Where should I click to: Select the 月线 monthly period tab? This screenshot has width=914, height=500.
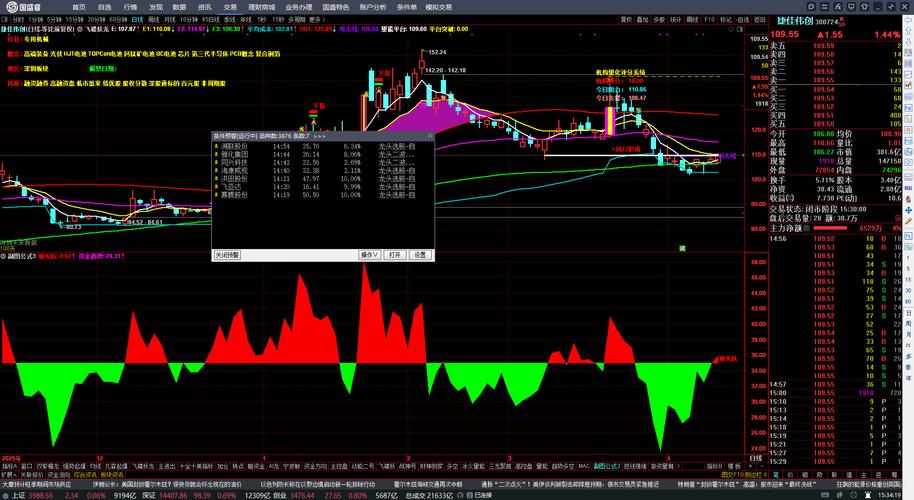coord(170,19)
